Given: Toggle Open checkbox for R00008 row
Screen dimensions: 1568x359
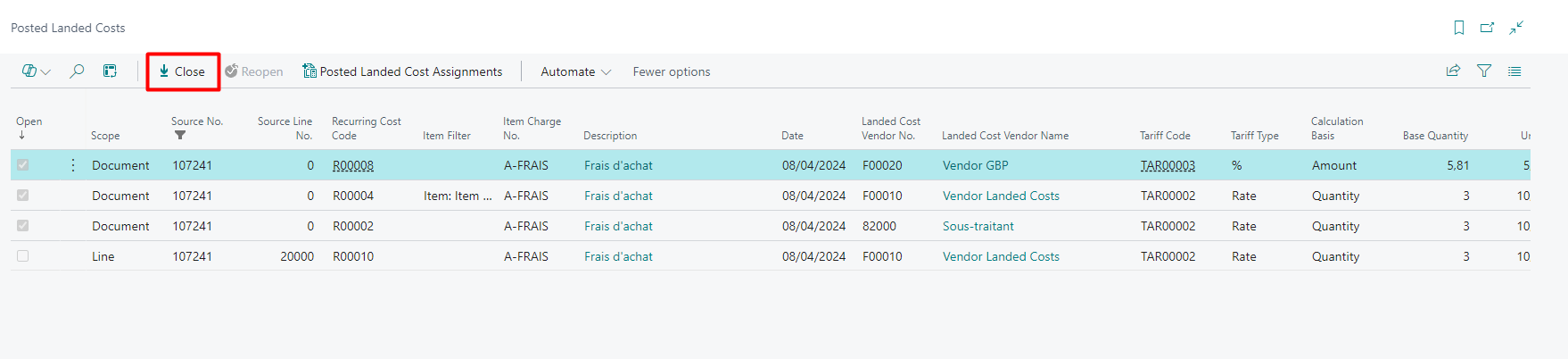Looking at the screenshot, I should click(23, 165).
